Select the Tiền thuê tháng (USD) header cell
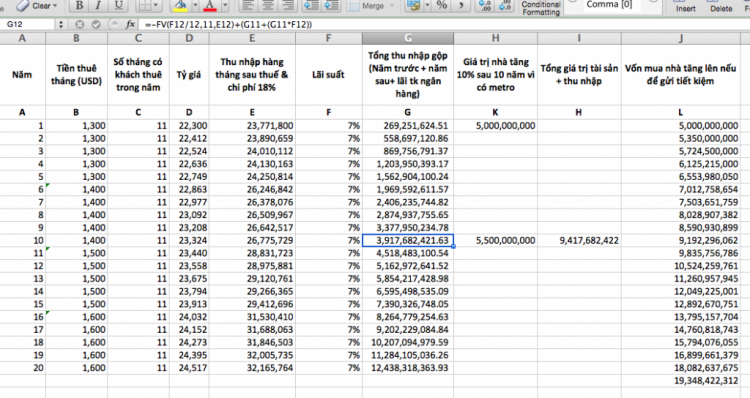The height and width of the screenshot is (398, 750). tap(77, 75)
